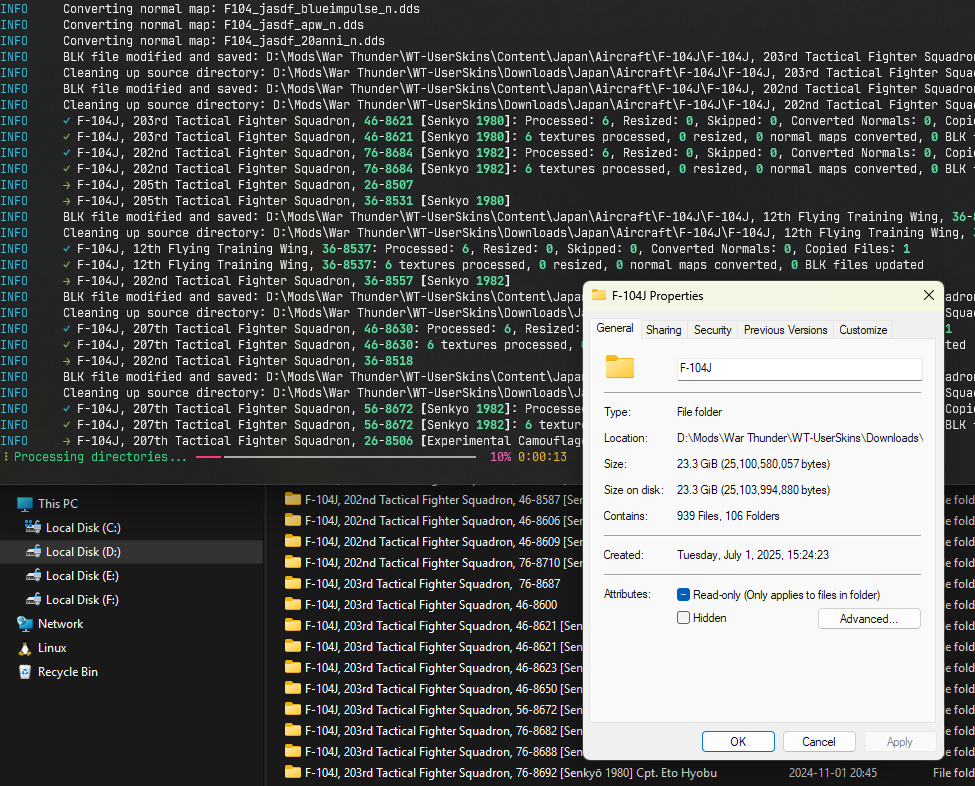The width and height of the screenshot is (975, 786).
Task: Select folder '202nd Tactical Fighter Squadron, 46-8609'
Action: click(444, 542)
